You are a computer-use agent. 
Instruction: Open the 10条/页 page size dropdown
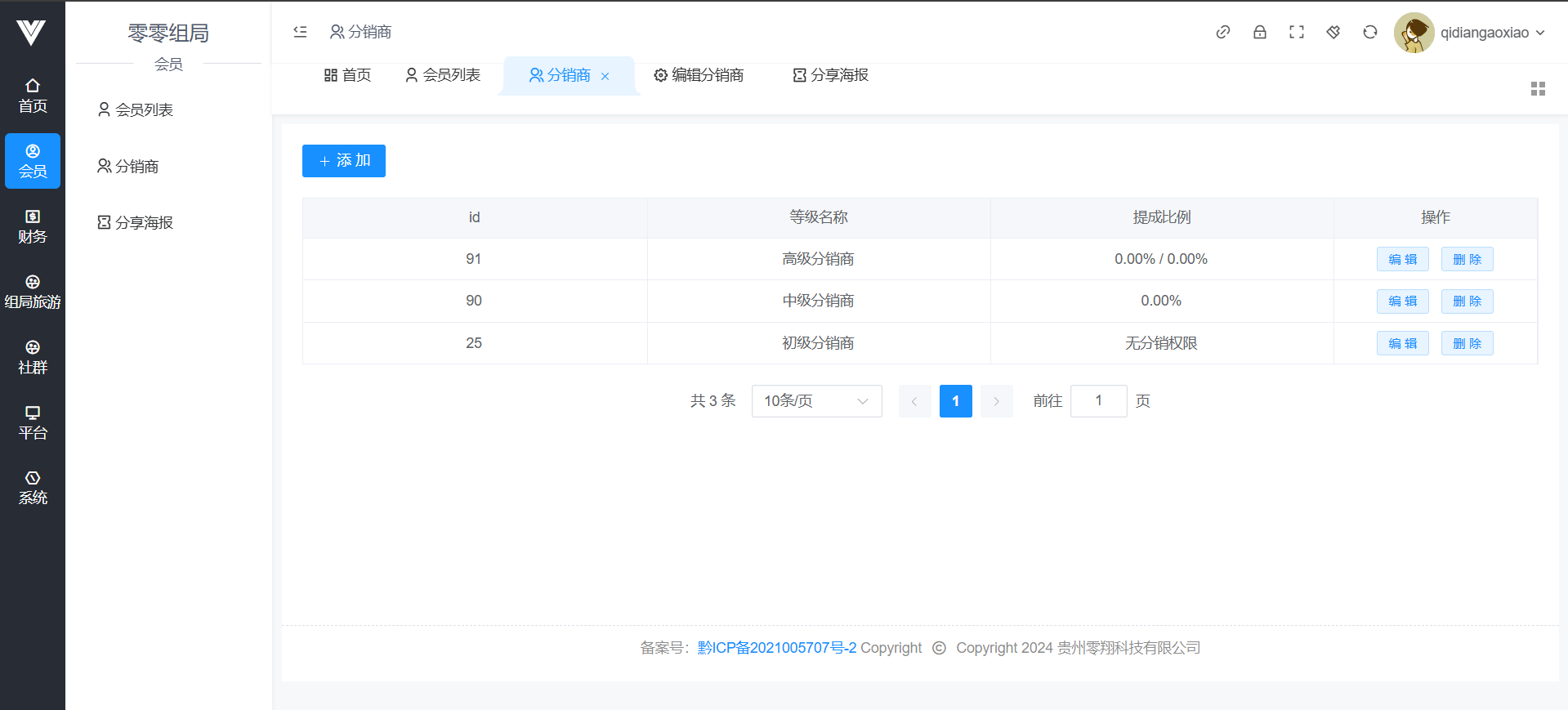(x=815, y=401)
